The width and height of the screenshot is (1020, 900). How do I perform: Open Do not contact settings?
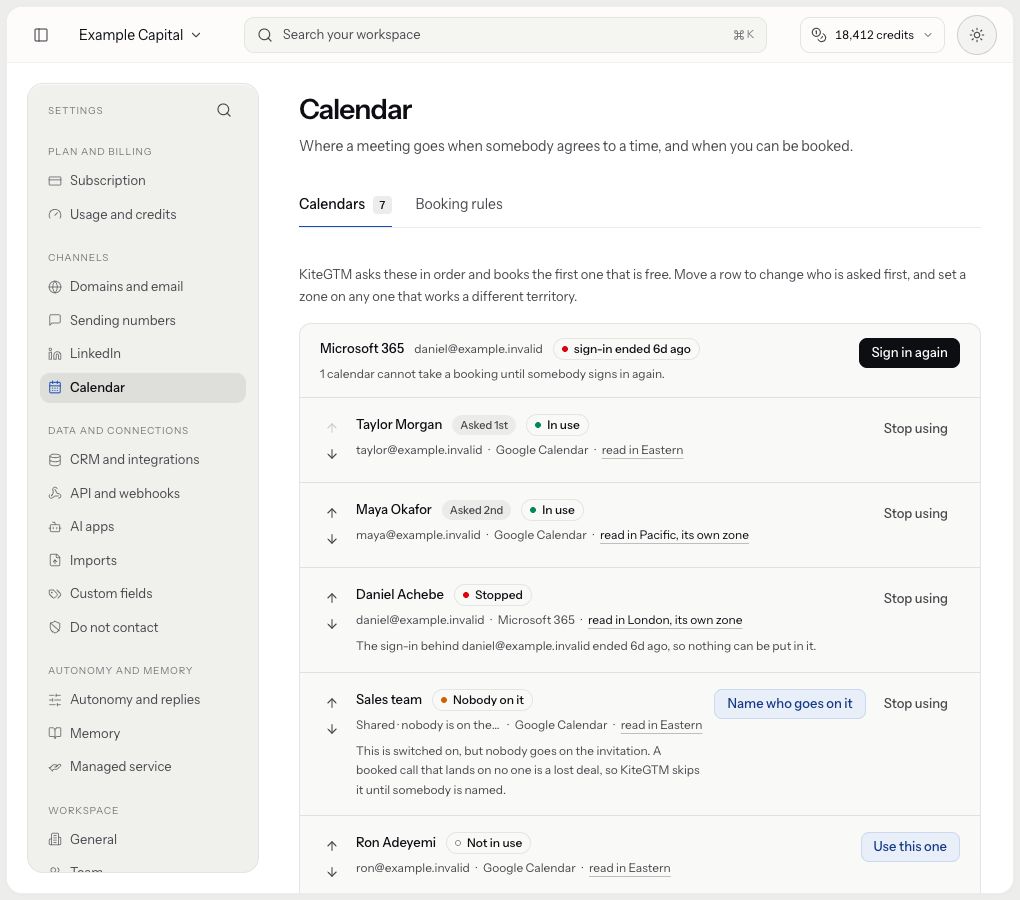143,628
